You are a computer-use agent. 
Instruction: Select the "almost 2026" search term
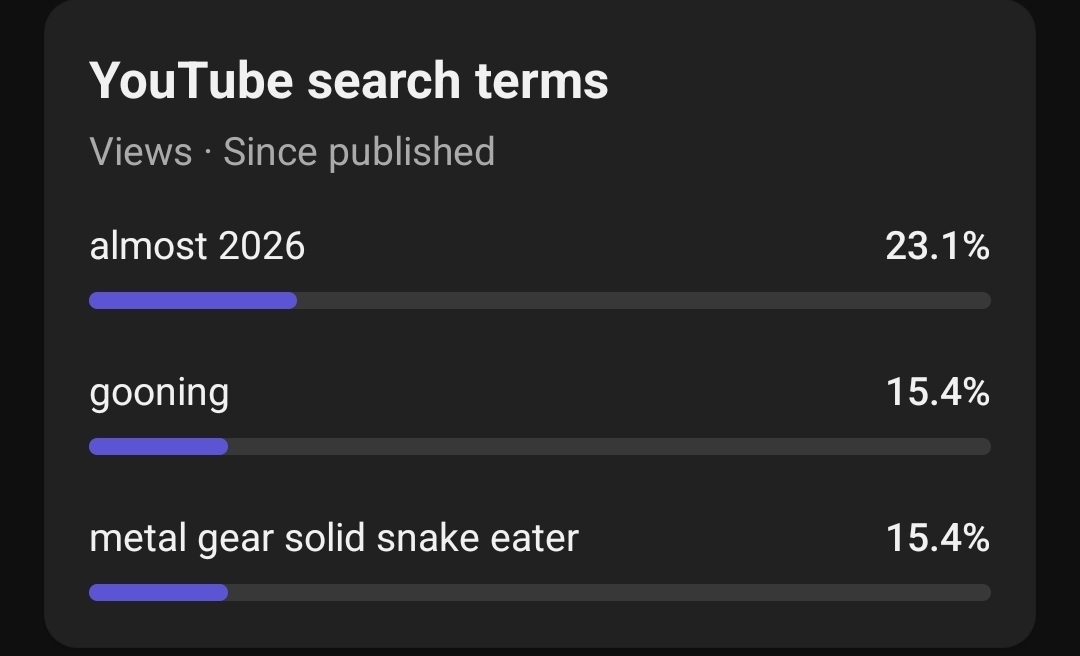(x=197, y=245)
